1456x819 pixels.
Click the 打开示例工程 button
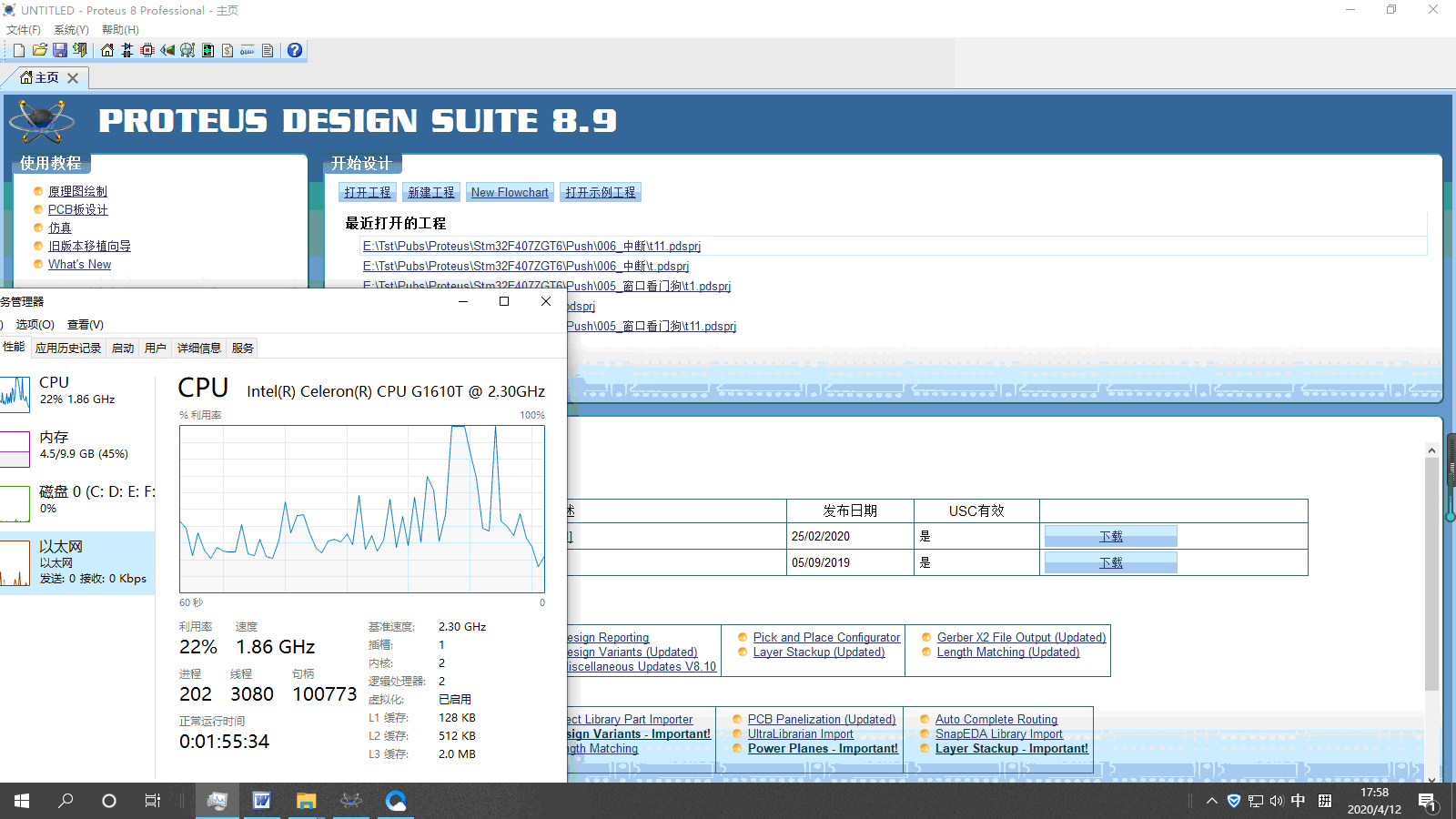[601, 192]
